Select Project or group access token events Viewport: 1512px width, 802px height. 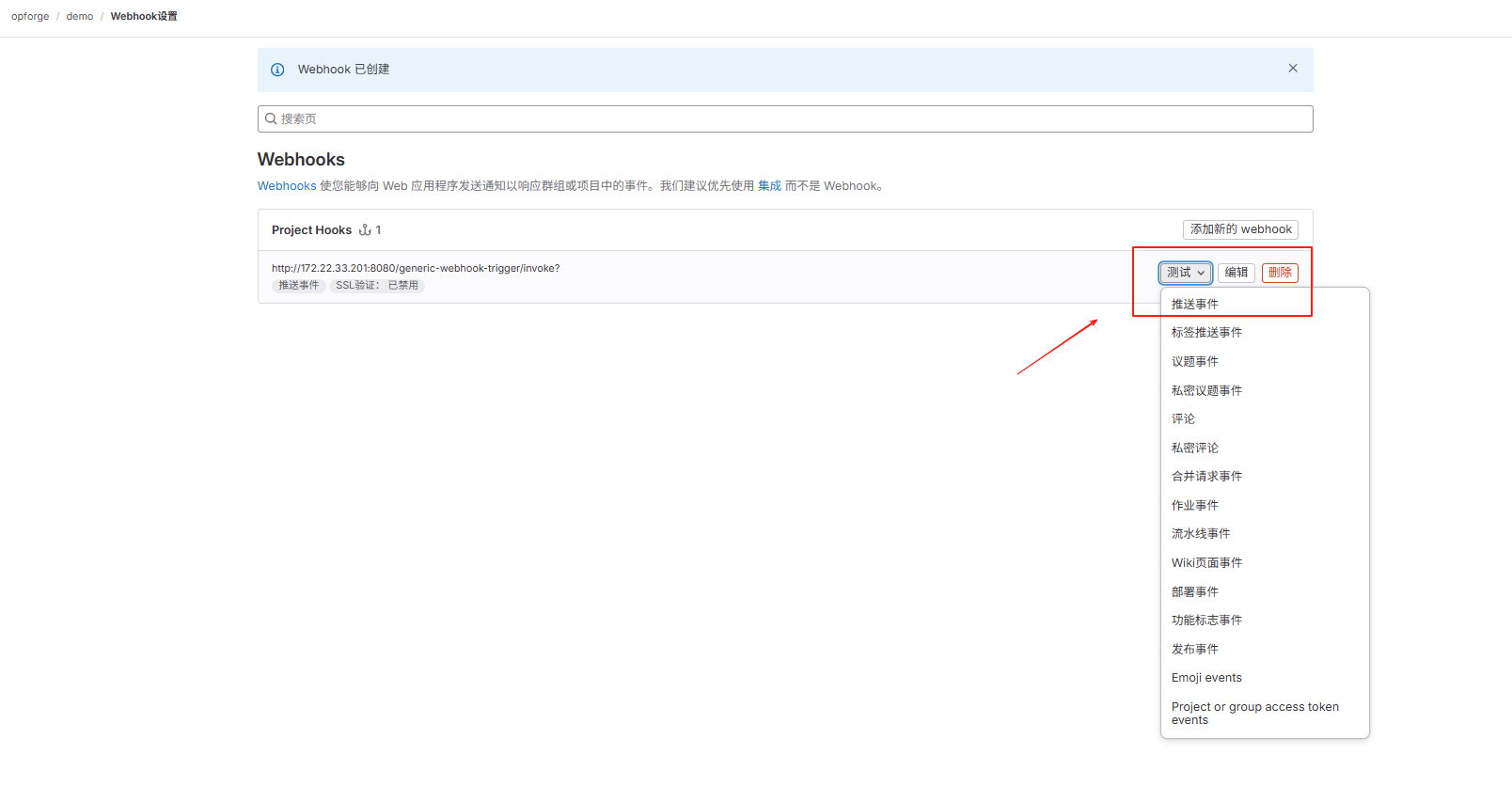click(x=1254, y=714)
